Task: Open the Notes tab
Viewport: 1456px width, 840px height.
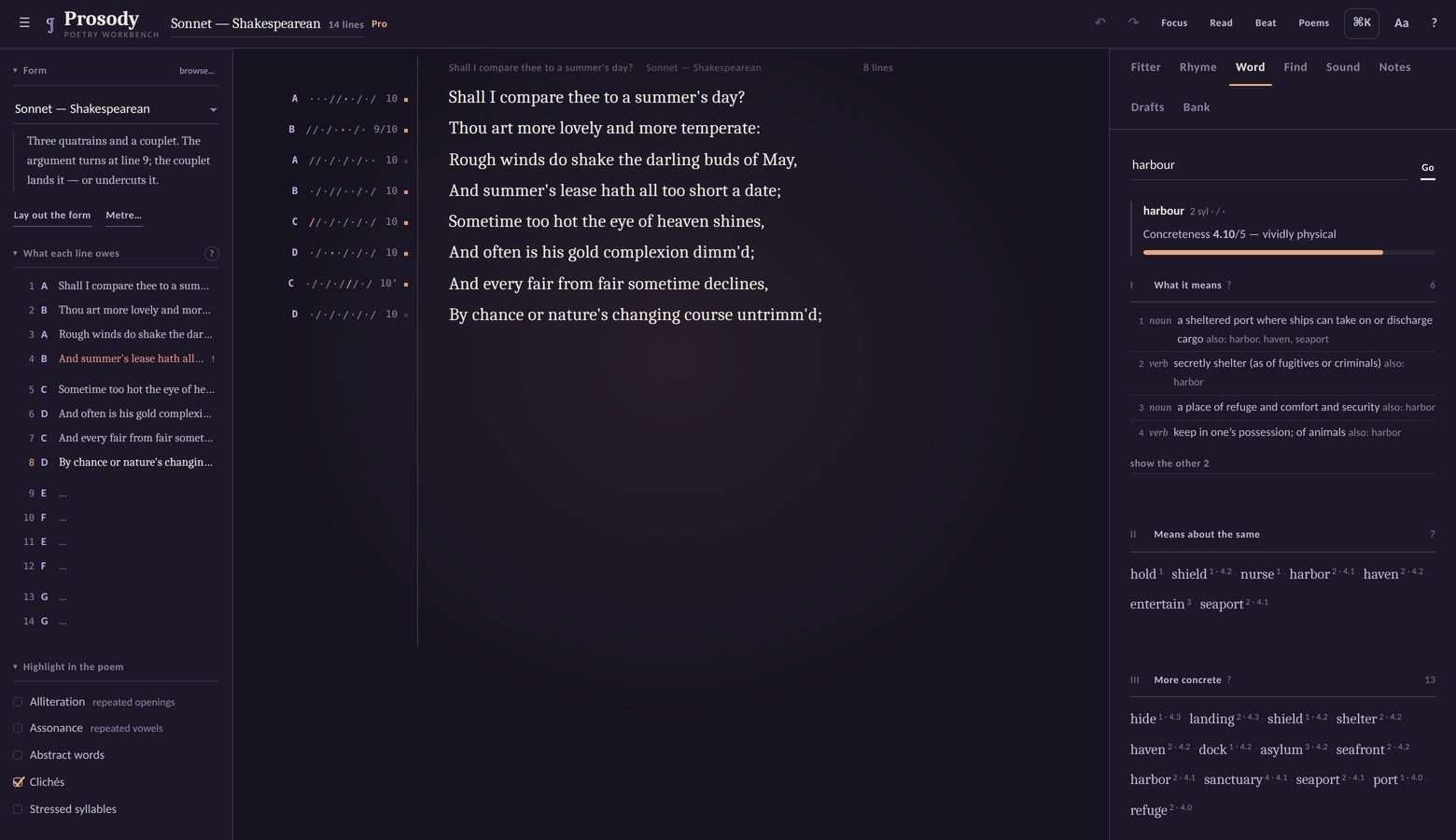Action: coord(1394,67)
